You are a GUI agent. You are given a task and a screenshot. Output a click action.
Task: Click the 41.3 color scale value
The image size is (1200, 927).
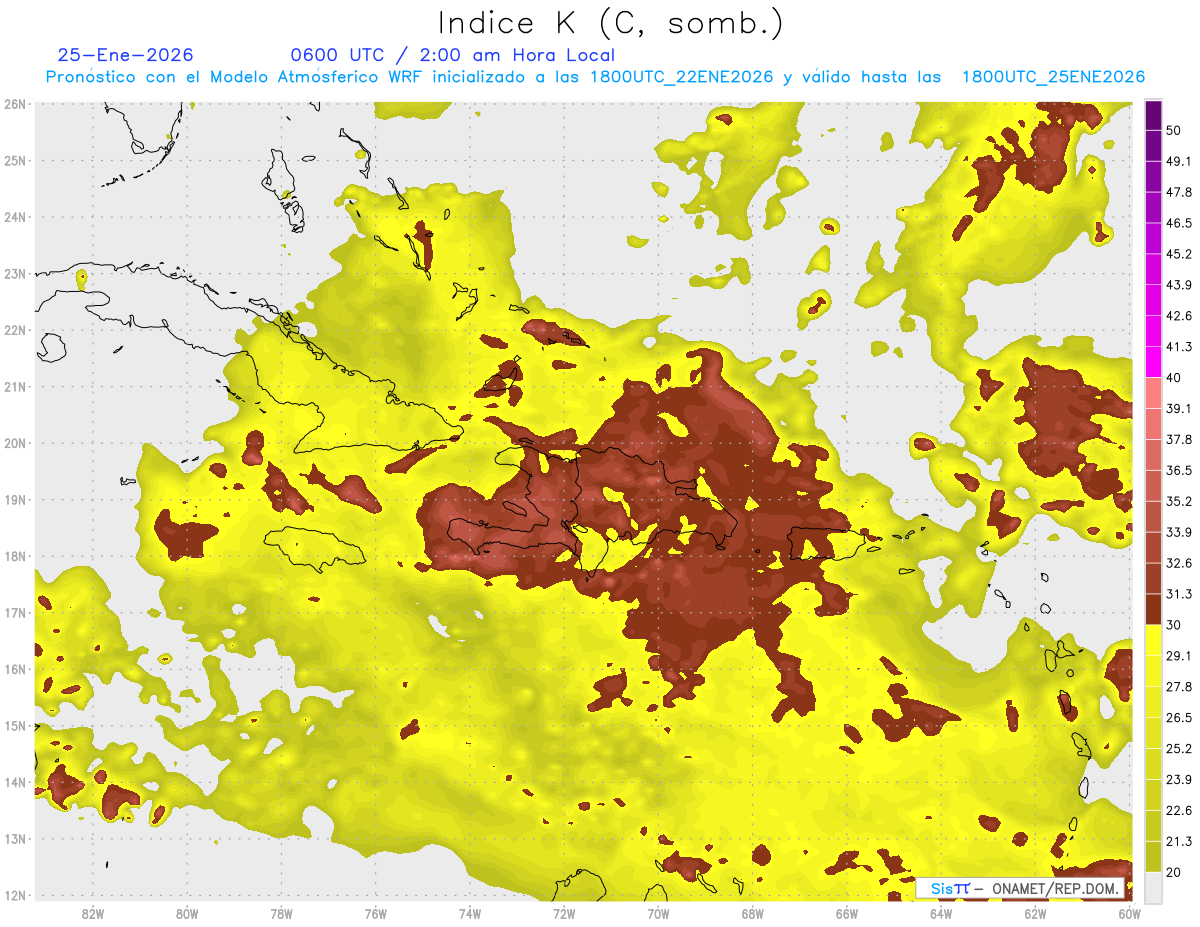pyautogui.click(x=1178, y=347)
